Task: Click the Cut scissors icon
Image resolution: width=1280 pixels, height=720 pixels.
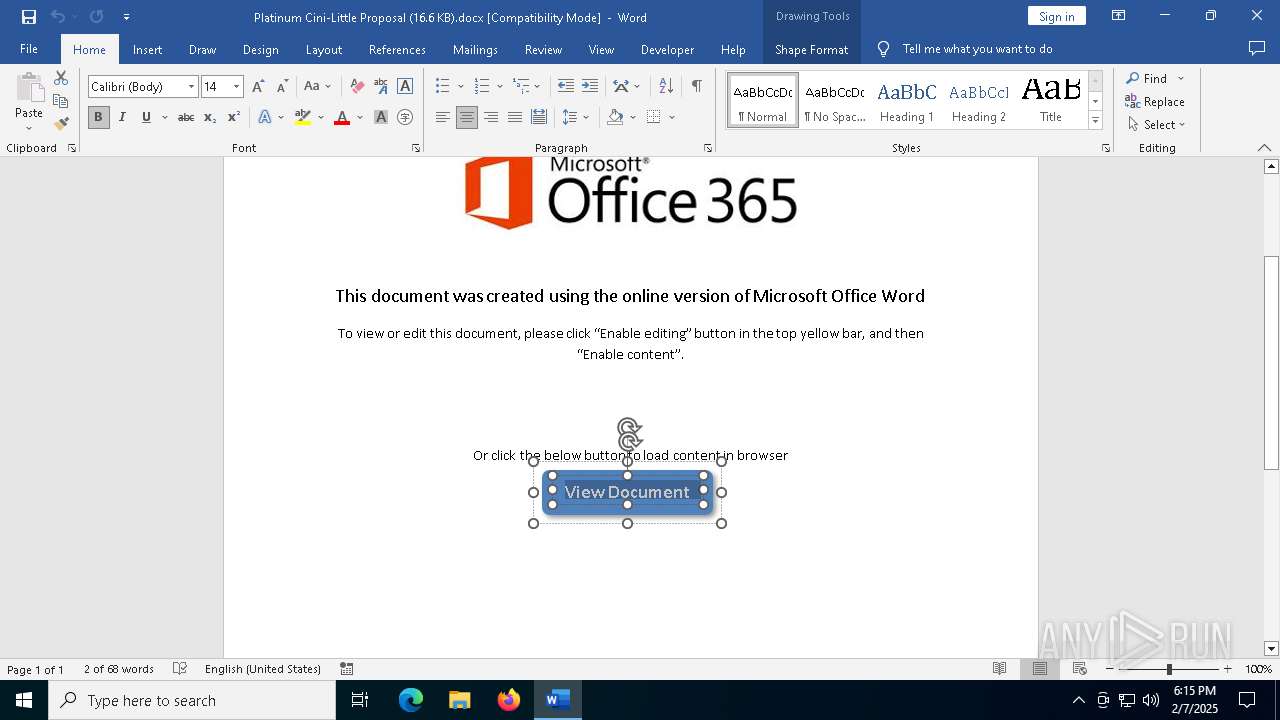Action: click(61, 78)
